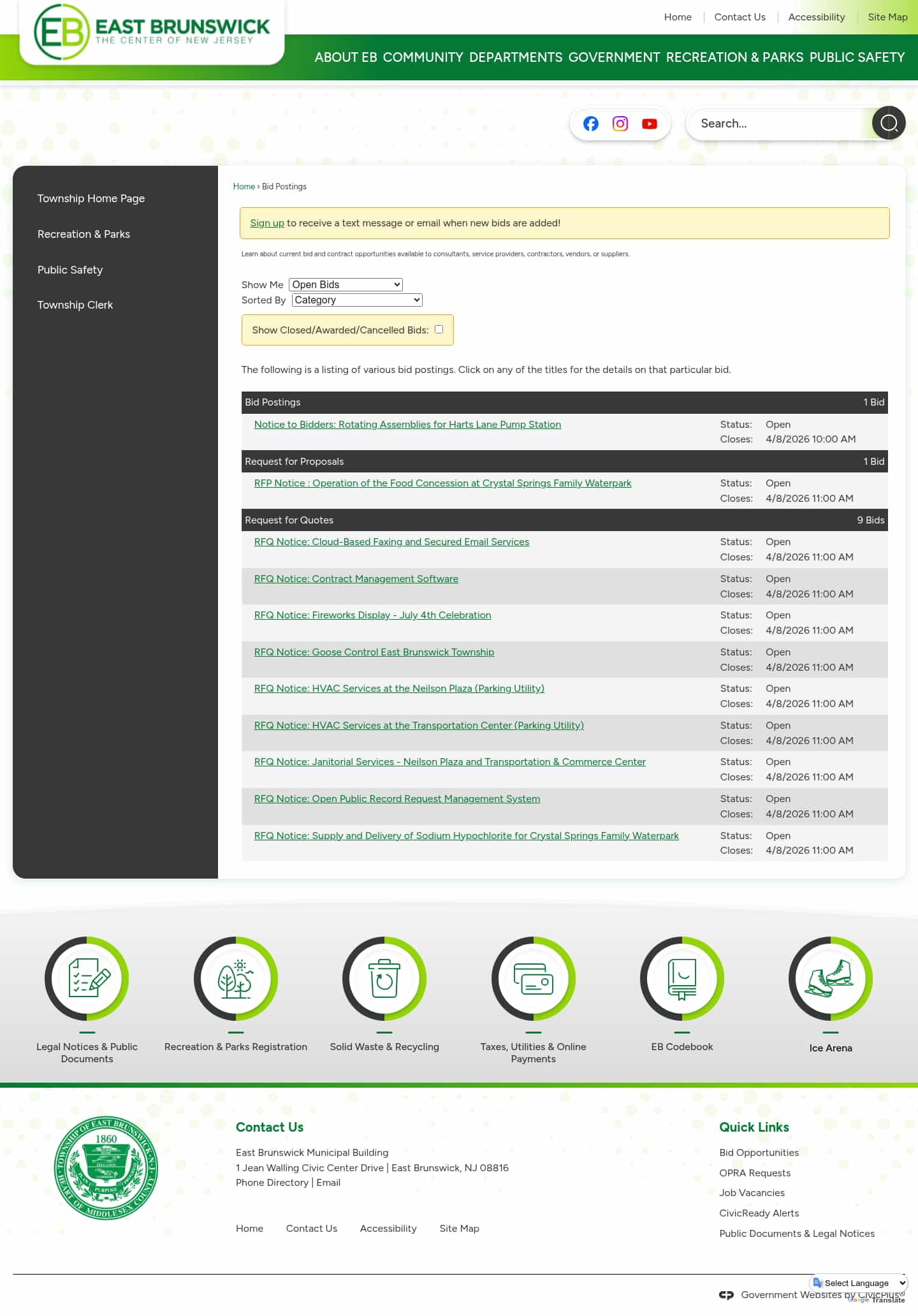Screen dimensions: 918x1316
Task: Click the Request for Proposals category header
Action: (x=565, y=462)
